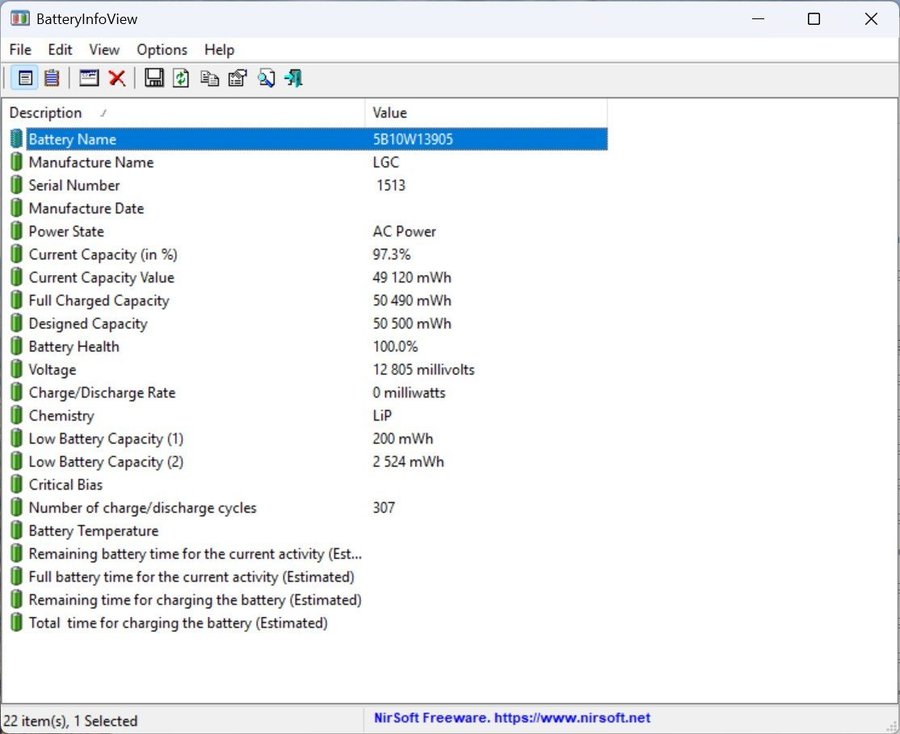Click battery icon beside Voltage row
This screenshot has height=734, width=900.
[17, 369]
